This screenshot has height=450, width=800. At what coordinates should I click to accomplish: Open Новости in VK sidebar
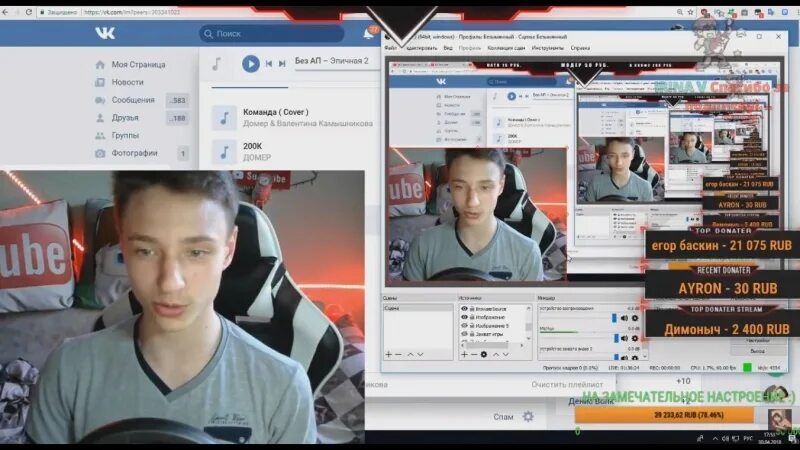[128, 82]
